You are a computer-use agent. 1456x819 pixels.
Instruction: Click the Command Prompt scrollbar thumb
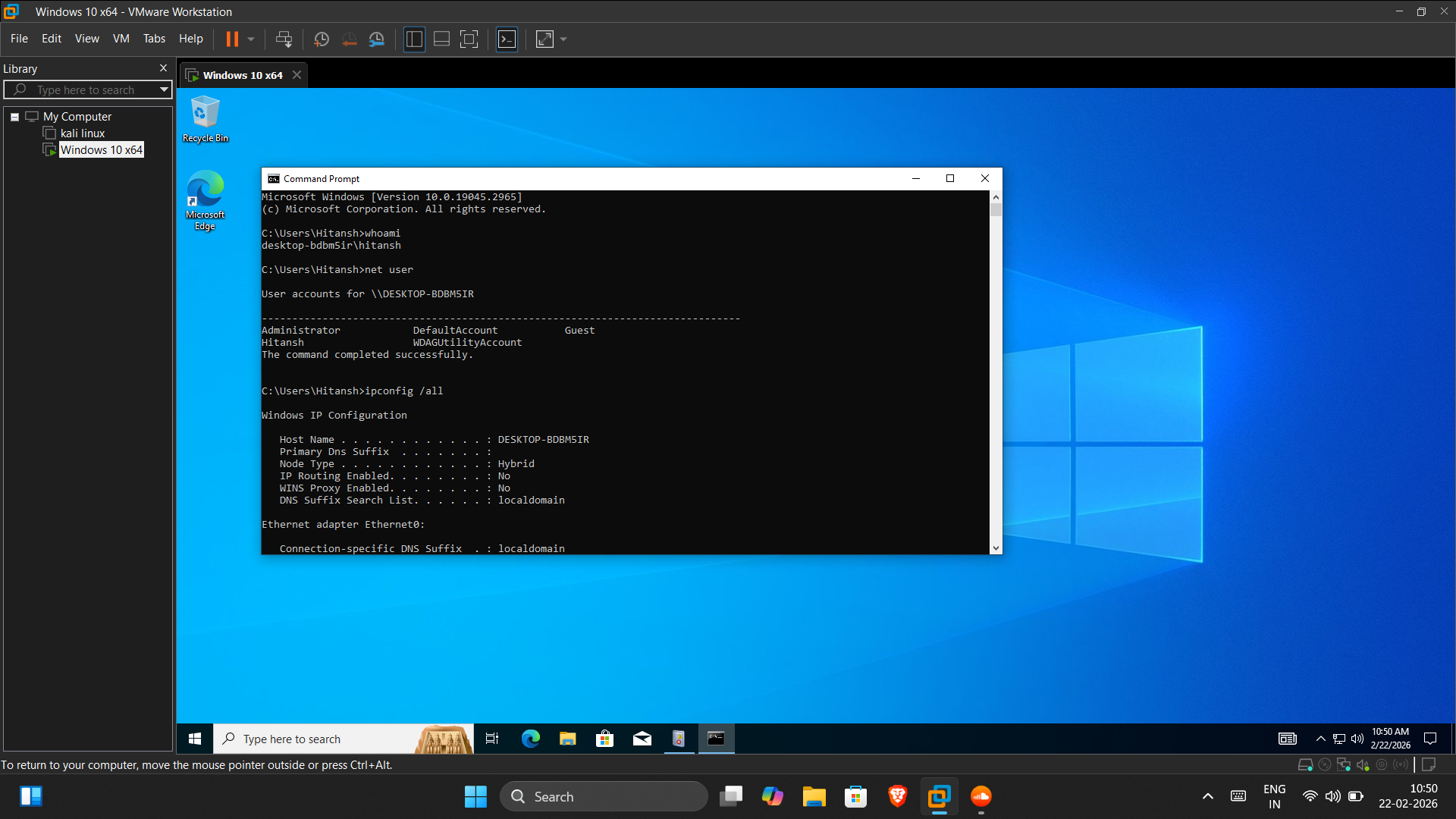click(996, 210)
